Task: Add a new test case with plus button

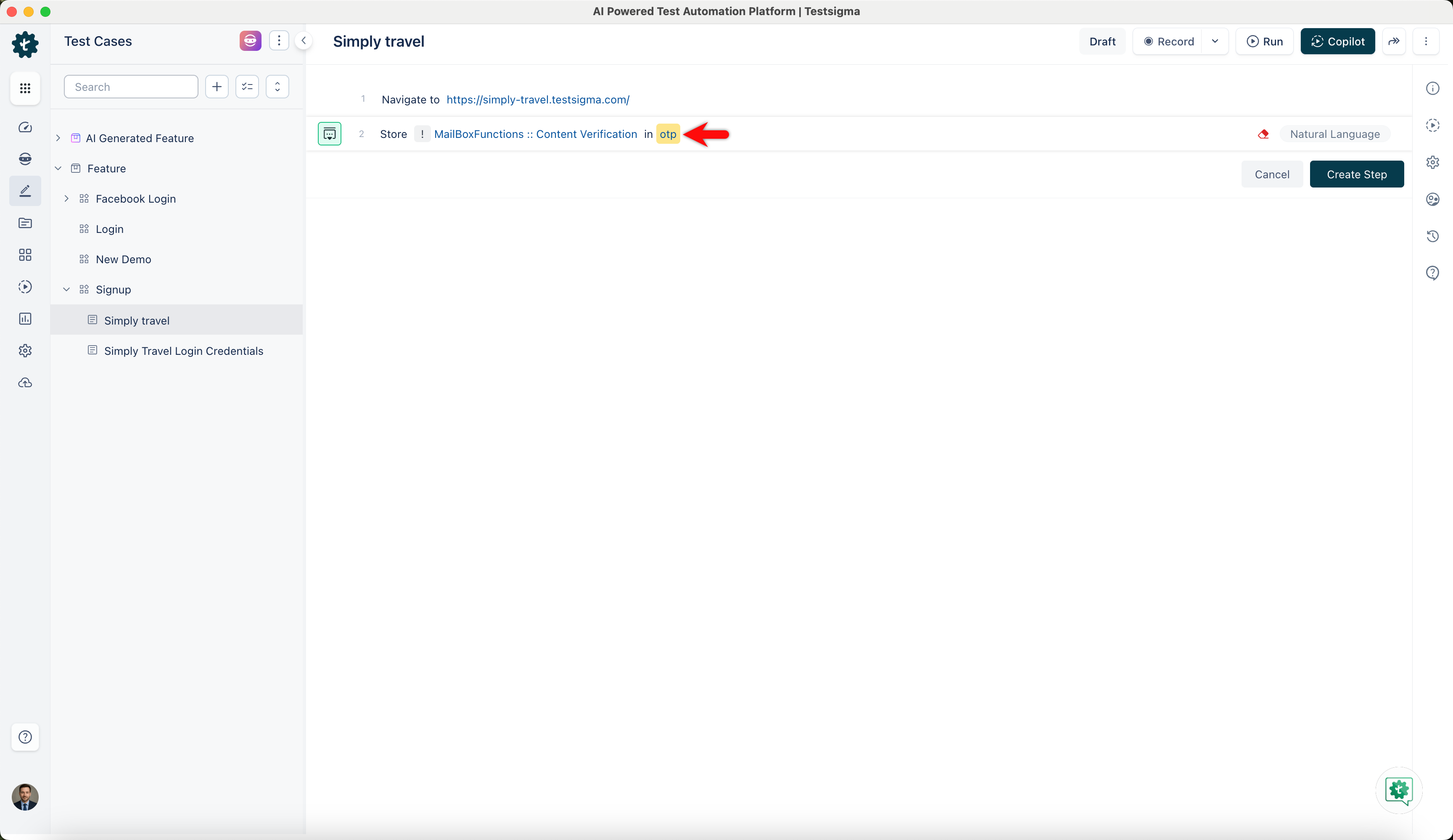Action: click(x=217, y=87)
